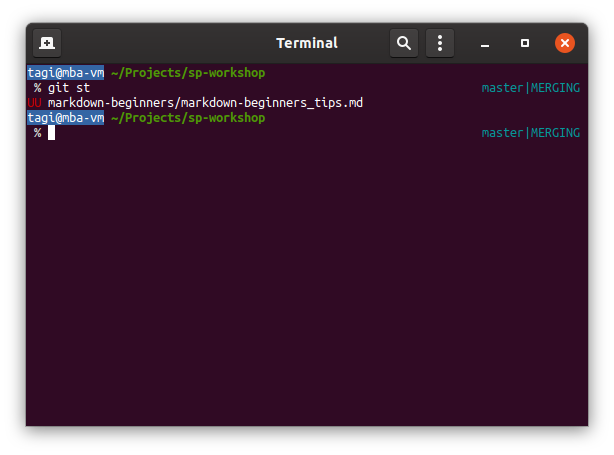614x455 pixels.
Task: Click the second ~/Projects/sp-workshop path
Action: 188,118
